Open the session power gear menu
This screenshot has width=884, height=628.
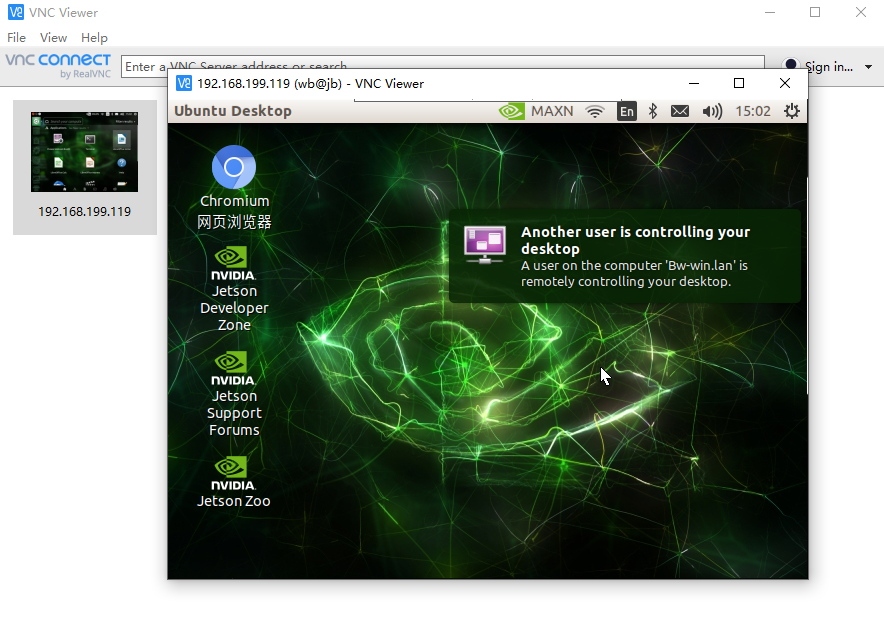coord(792,111)
